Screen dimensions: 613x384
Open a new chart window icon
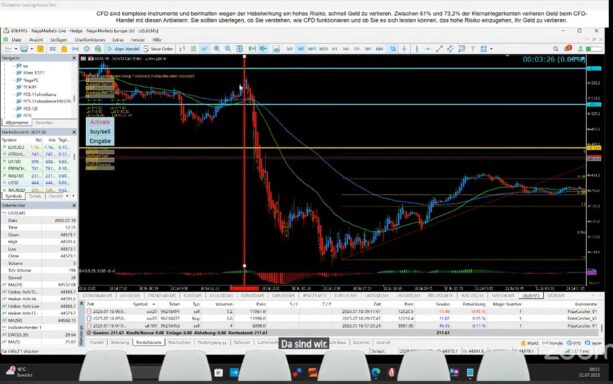point(8,49)
